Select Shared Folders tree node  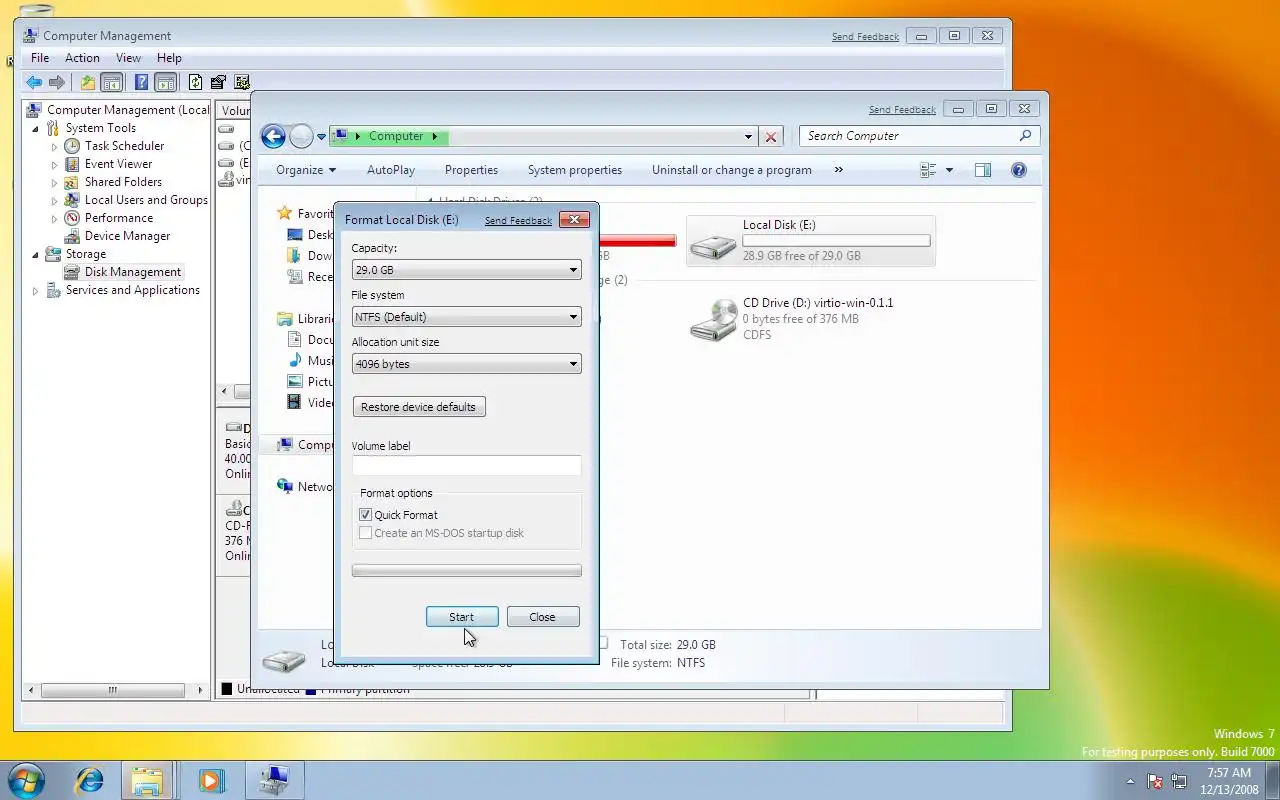123,182
